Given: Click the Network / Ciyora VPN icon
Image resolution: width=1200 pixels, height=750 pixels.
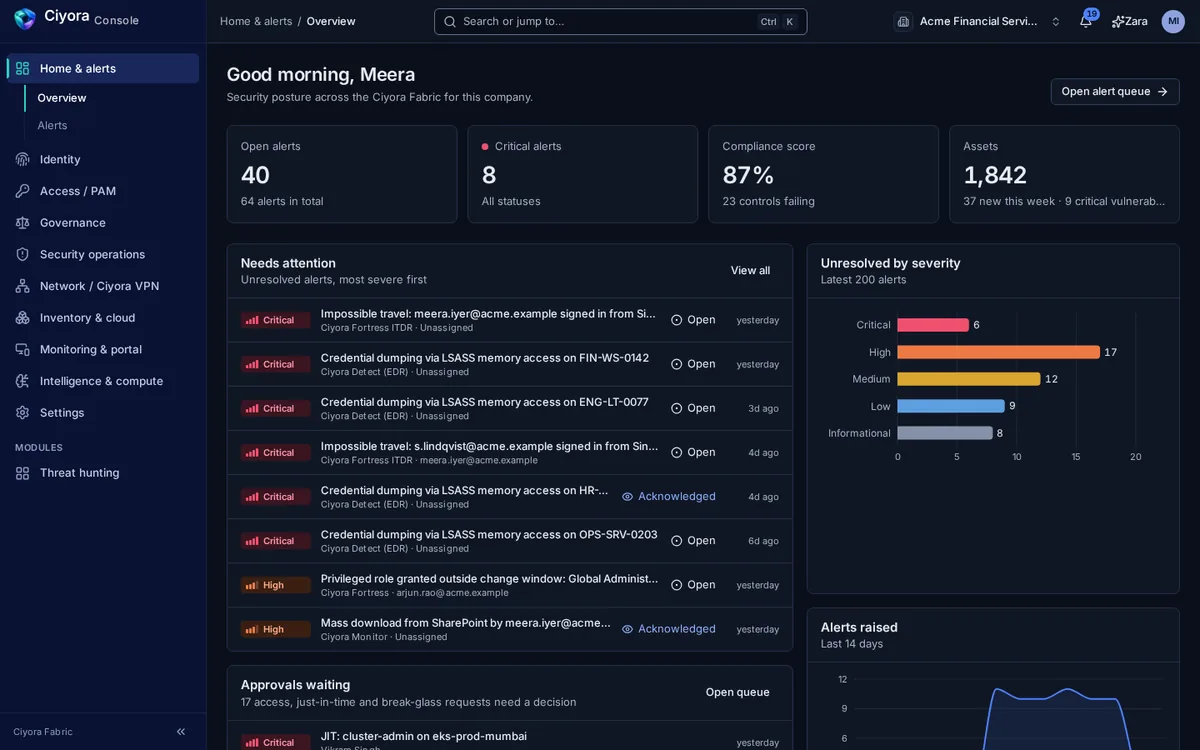Looking at the screenshot, I should (22, 286).
